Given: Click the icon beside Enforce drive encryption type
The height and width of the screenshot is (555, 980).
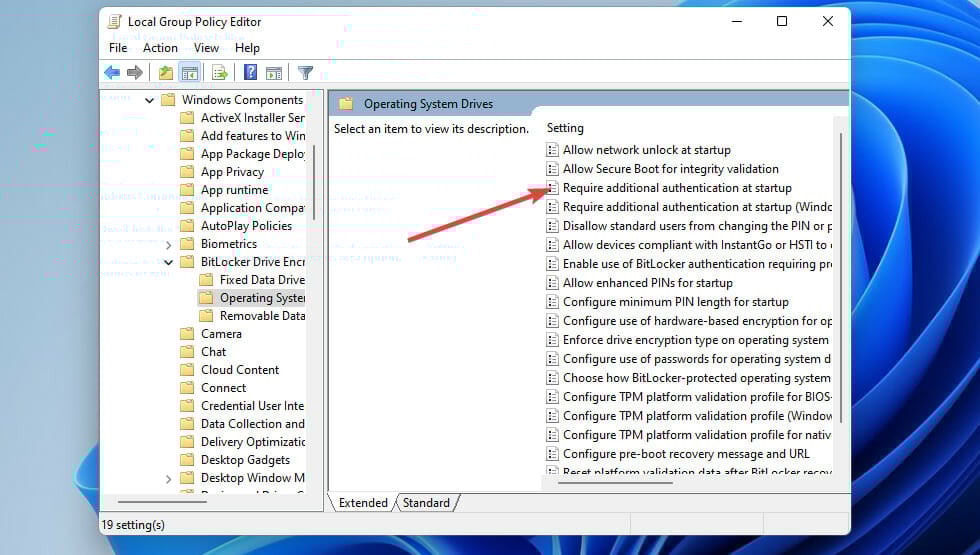Looking at the screenshot, I should coord(552,340).
